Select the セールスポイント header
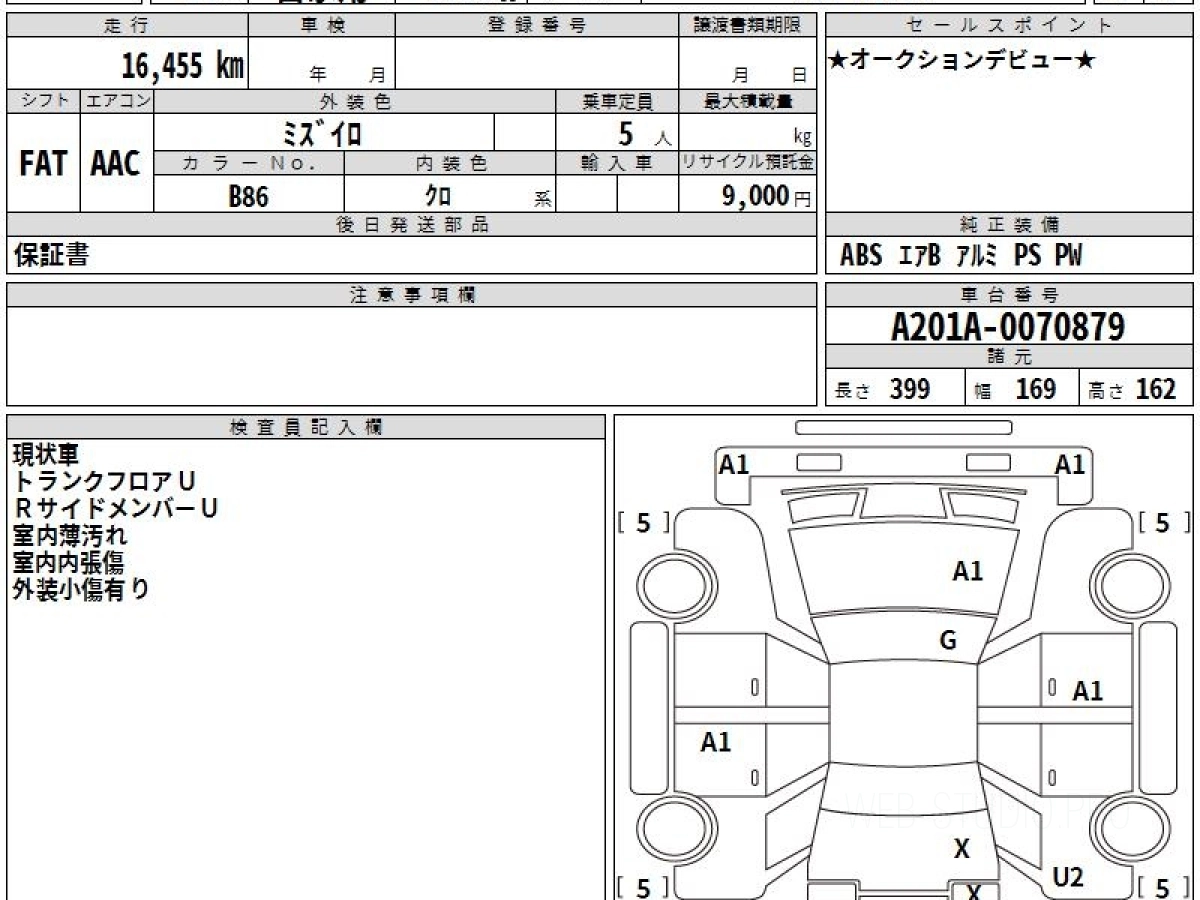 tap(1010, 26)
